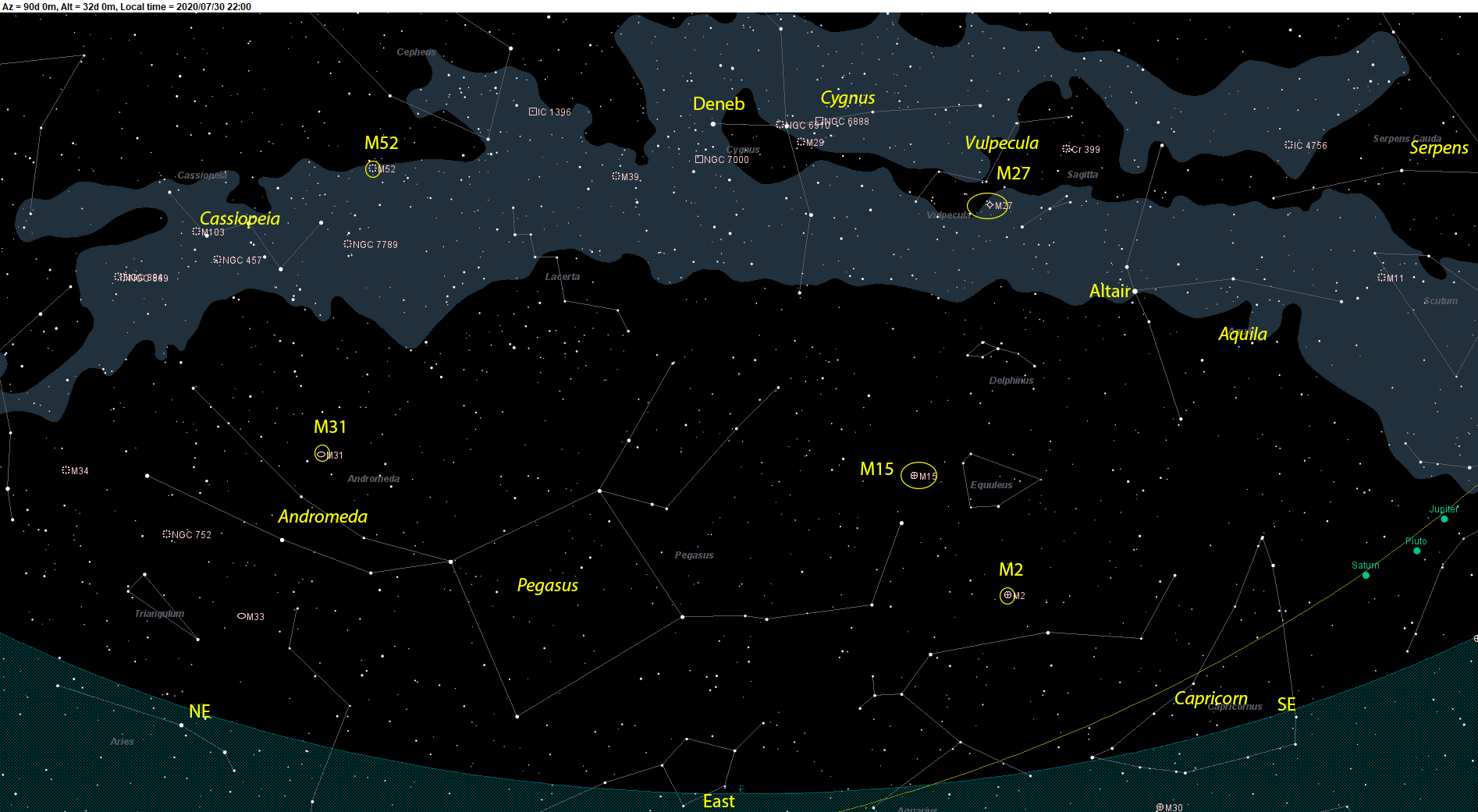Click the yellow Deneb label
The image size is (1478, 812).
coord(719,104)
